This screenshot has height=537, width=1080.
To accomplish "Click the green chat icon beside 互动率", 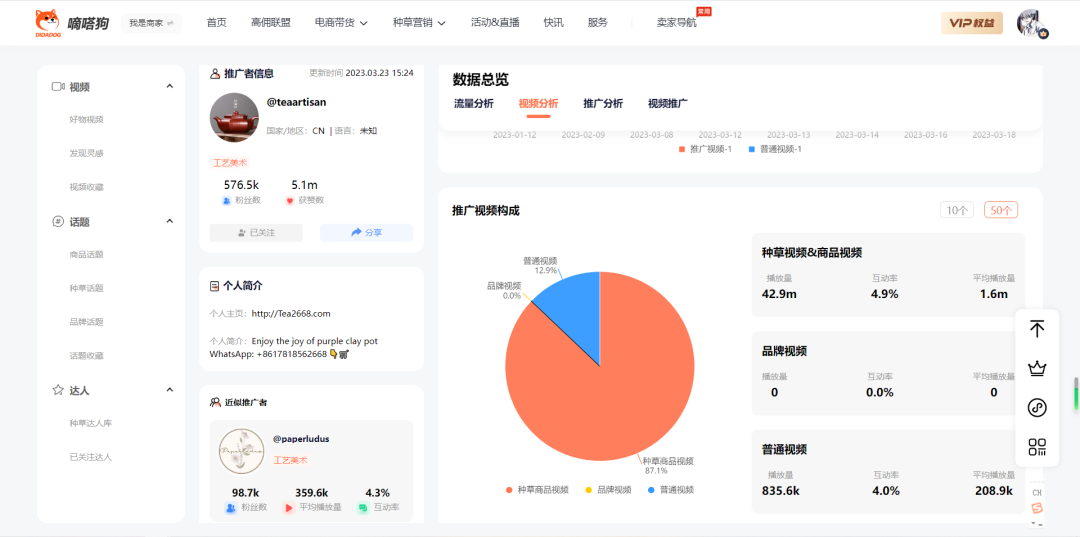I will click(362, 507).
